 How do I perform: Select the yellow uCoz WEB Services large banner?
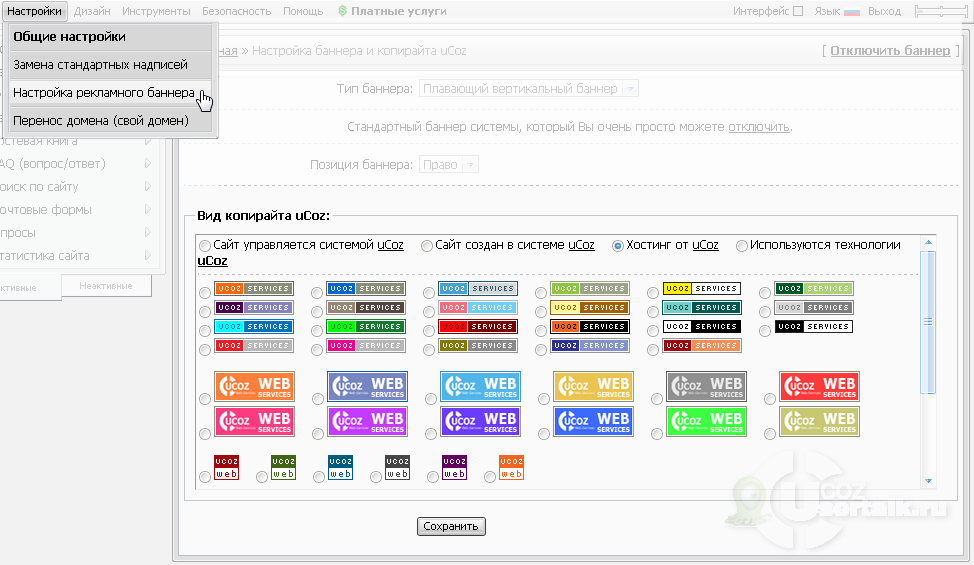pyautogui.click(x=593, y=386)
